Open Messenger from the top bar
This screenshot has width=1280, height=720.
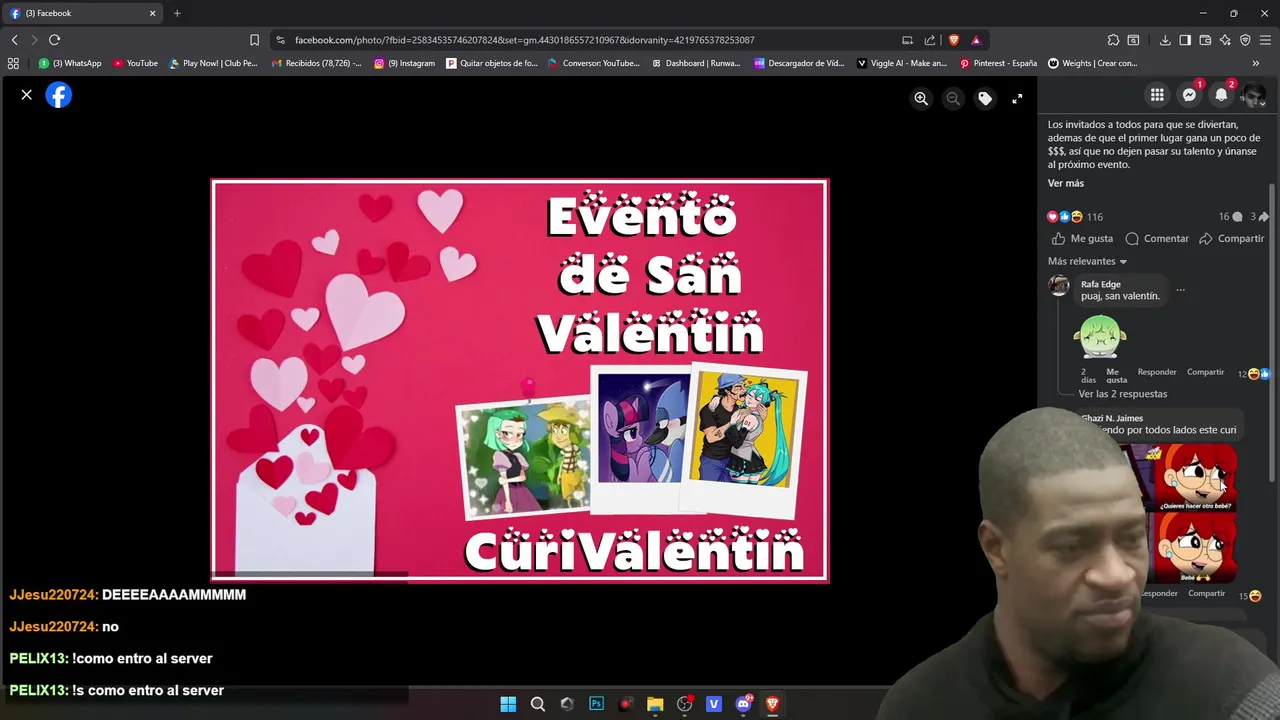[1189, 95]
